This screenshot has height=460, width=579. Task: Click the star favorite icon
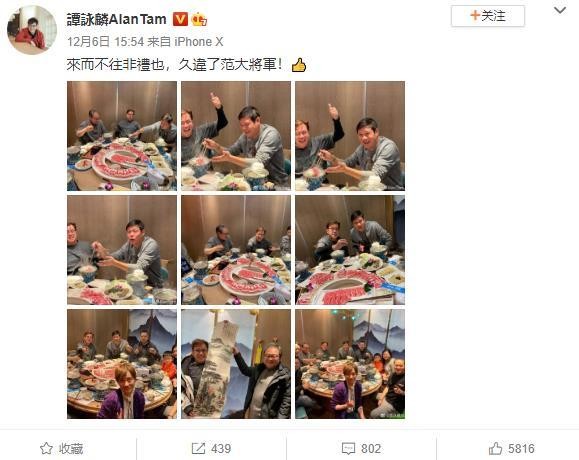46,449
